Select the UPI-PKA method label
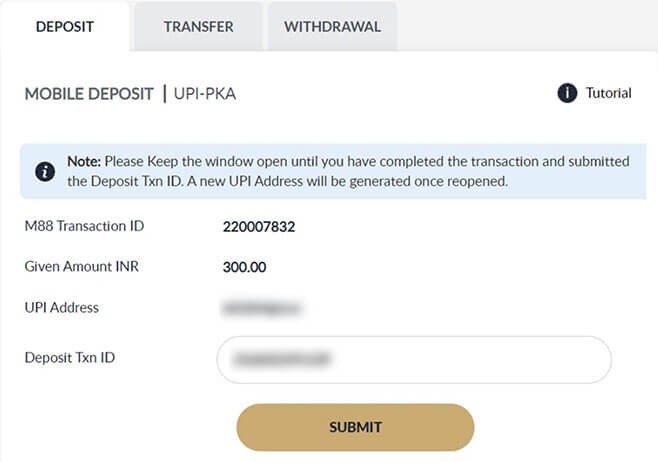 (x=205, y=94)
